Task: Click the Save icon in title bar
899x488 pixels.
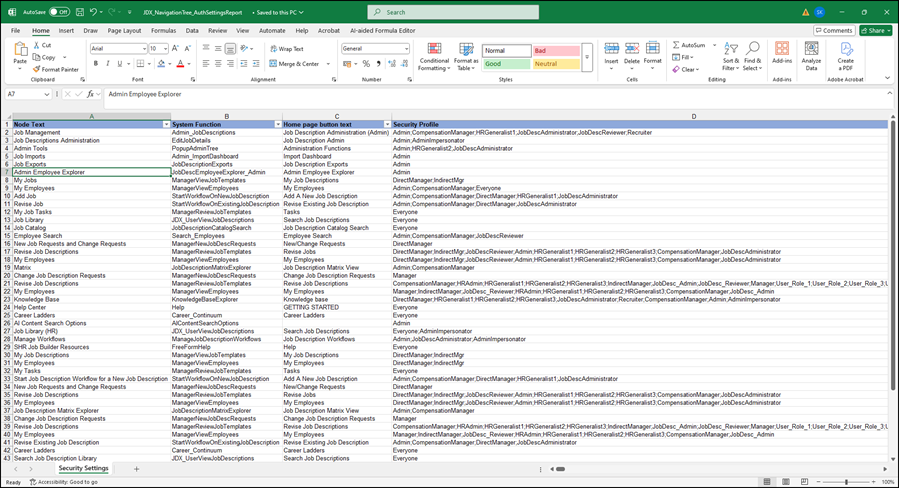Action: (80, 12)
